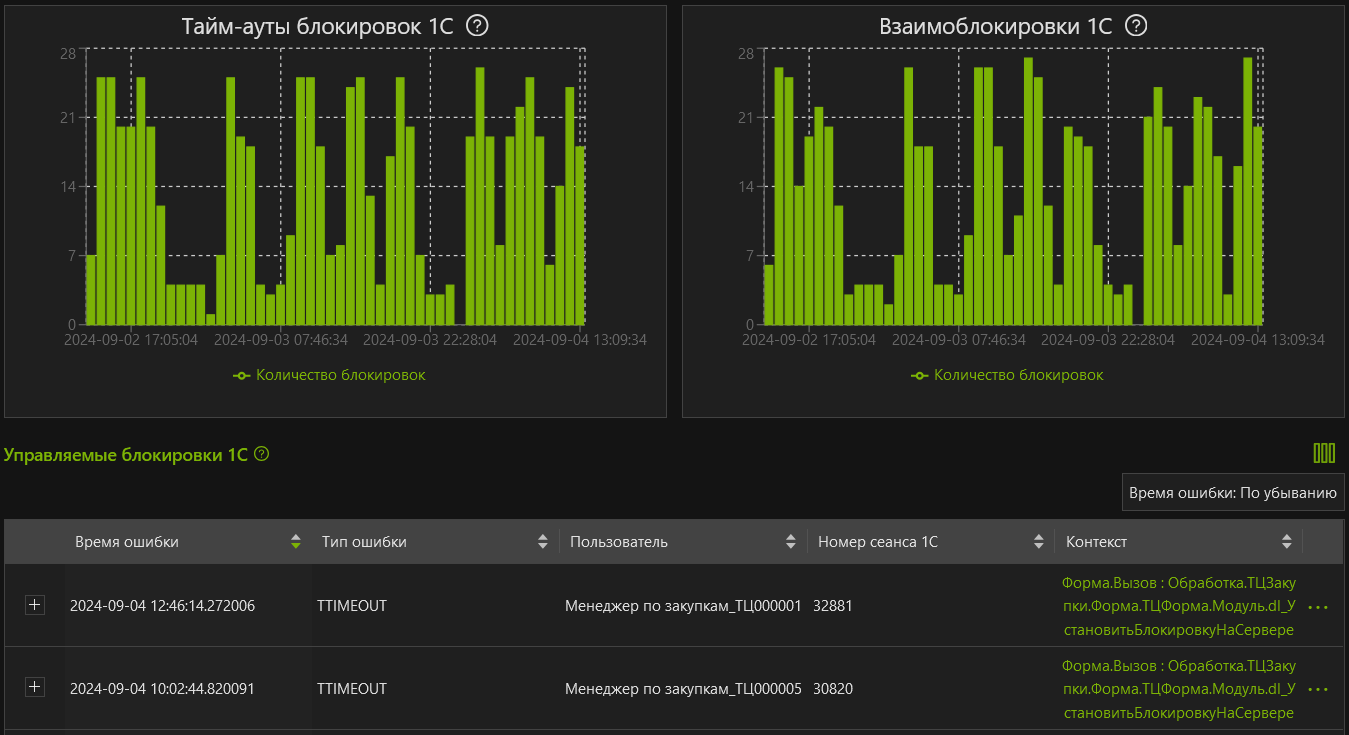Open context link for session 30820
The width and height of the screenshot is (1349, 735).
[1178, 689]
